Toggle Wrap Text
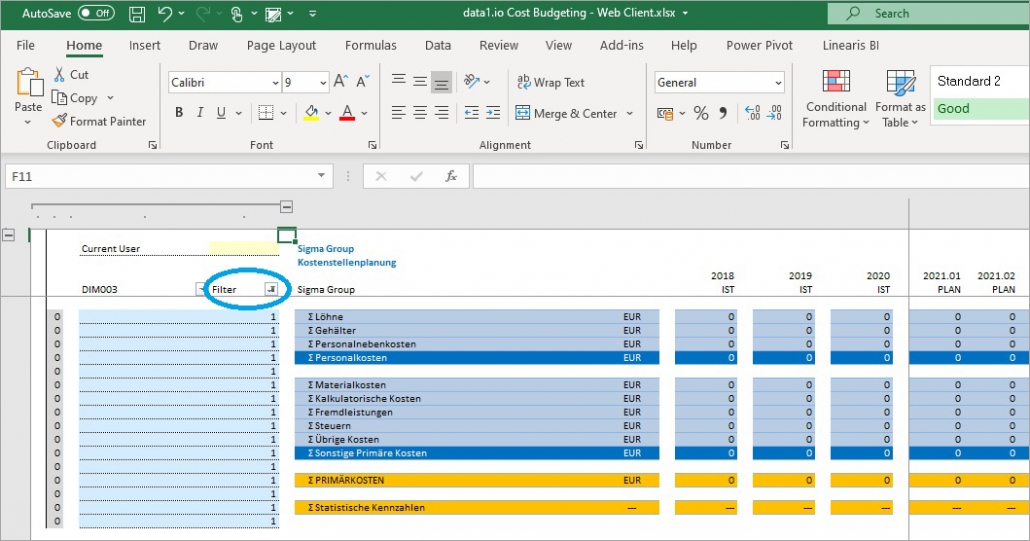Screen dimensions: 1030x541 pos(550,82)
